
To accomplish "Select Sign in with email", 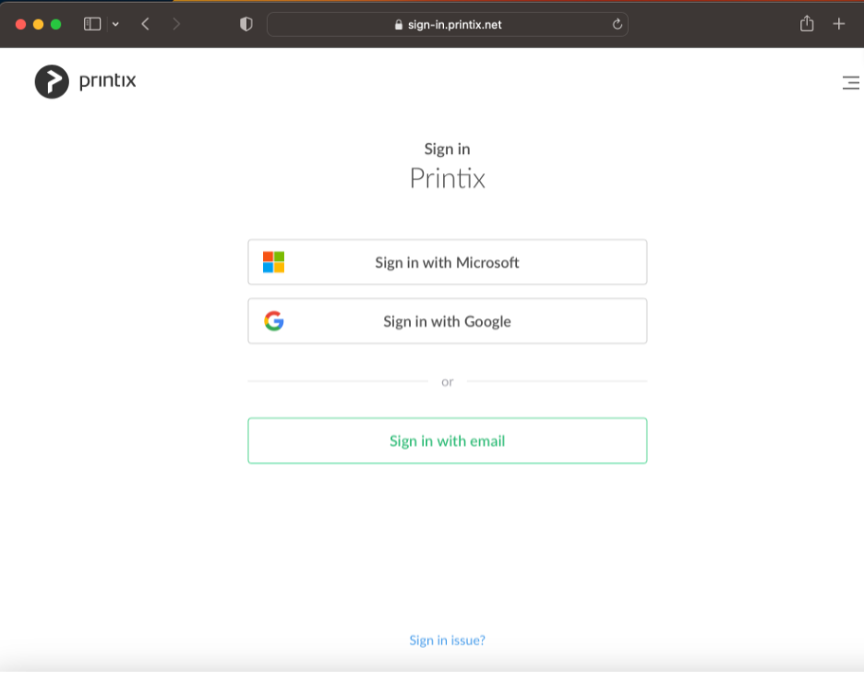I will click(x=447, y=441).
